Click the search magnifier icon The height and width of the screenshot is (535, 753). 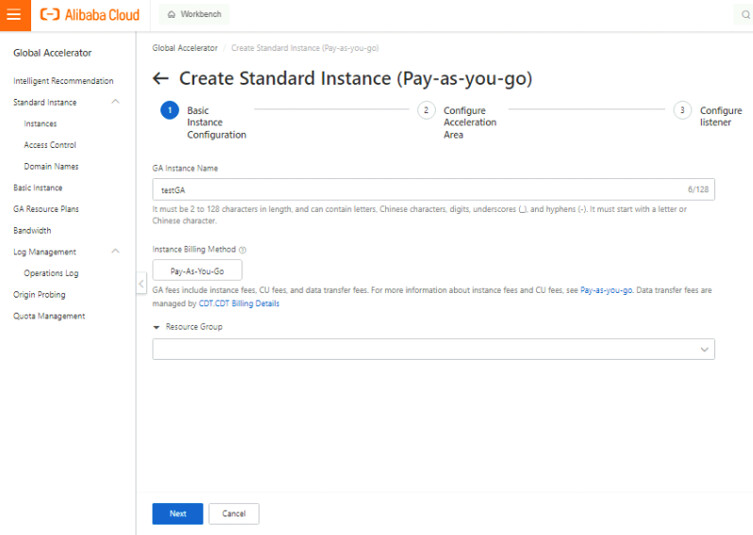[745, 15]
